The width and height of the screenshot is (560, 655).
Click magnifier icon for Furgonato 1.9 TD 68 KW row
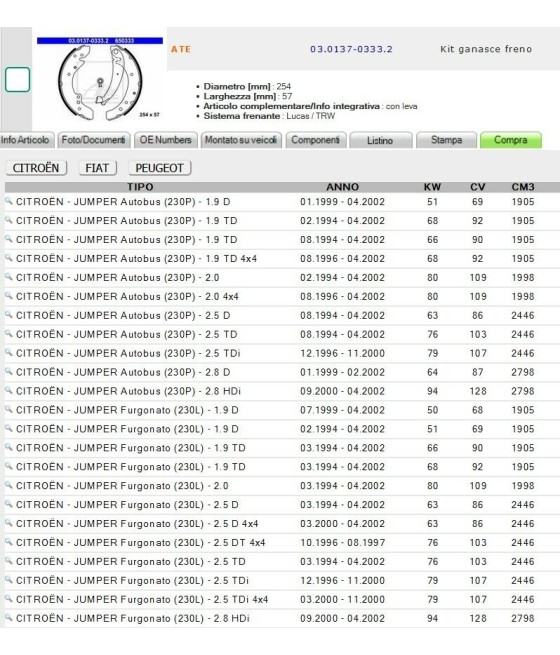point(9,466)
